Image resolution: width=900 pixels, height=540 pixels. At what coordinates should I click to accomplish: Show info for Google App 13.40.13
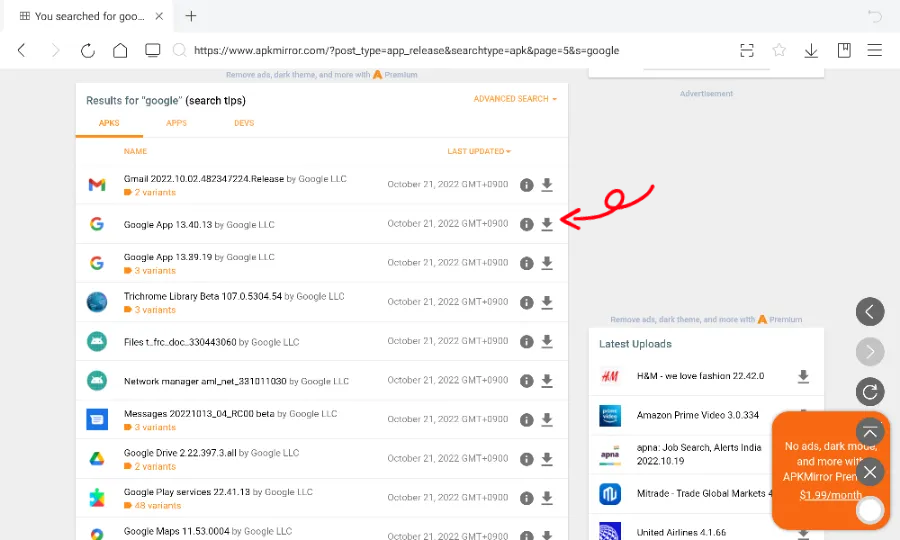coord(526,224)
